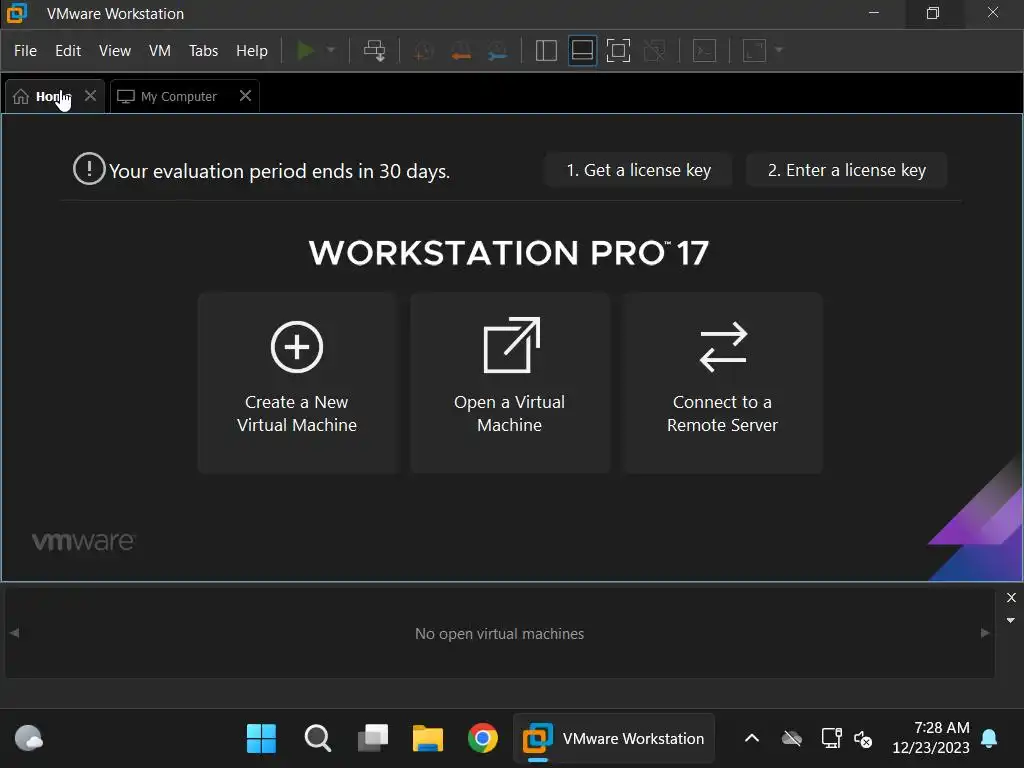Open the VM menu

click(160, 50)
